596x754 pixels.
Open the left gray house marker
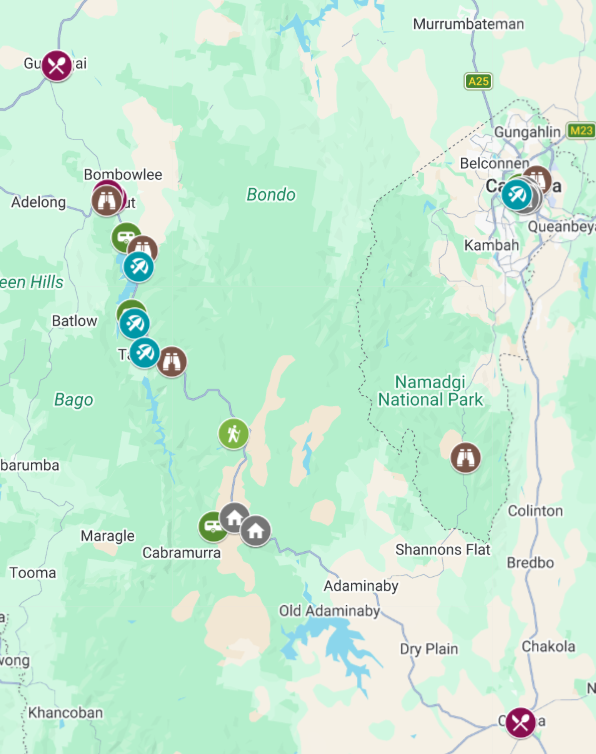tap(233, 517)
